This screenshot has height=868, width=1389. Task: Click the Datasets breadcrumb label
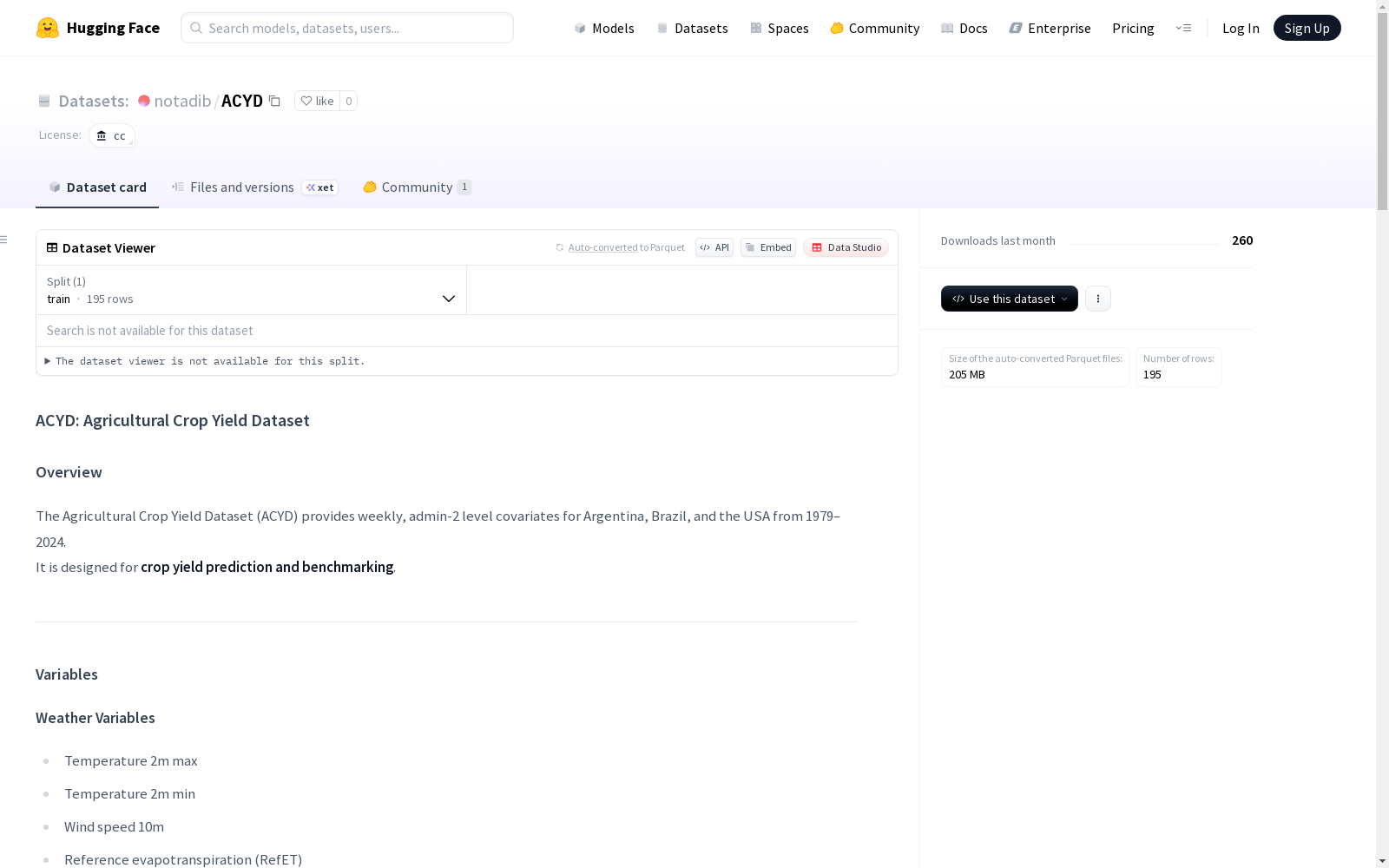pos(94,101)
